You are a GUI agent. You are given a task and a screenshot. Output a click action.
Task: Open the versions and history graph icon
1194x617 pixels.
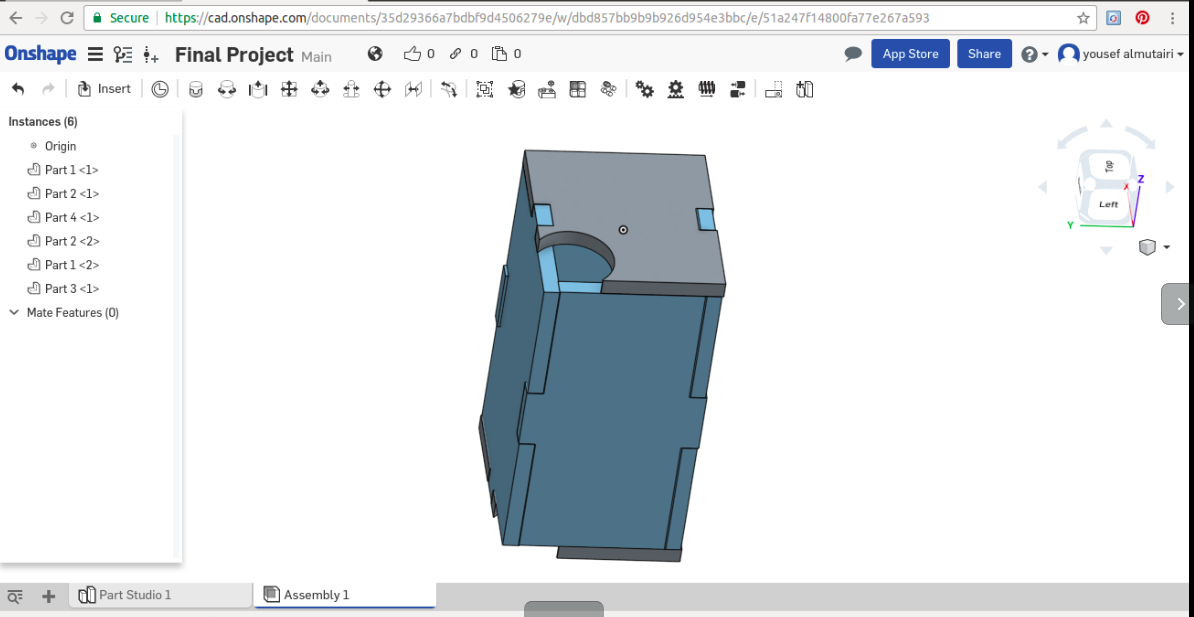point(123,54)
